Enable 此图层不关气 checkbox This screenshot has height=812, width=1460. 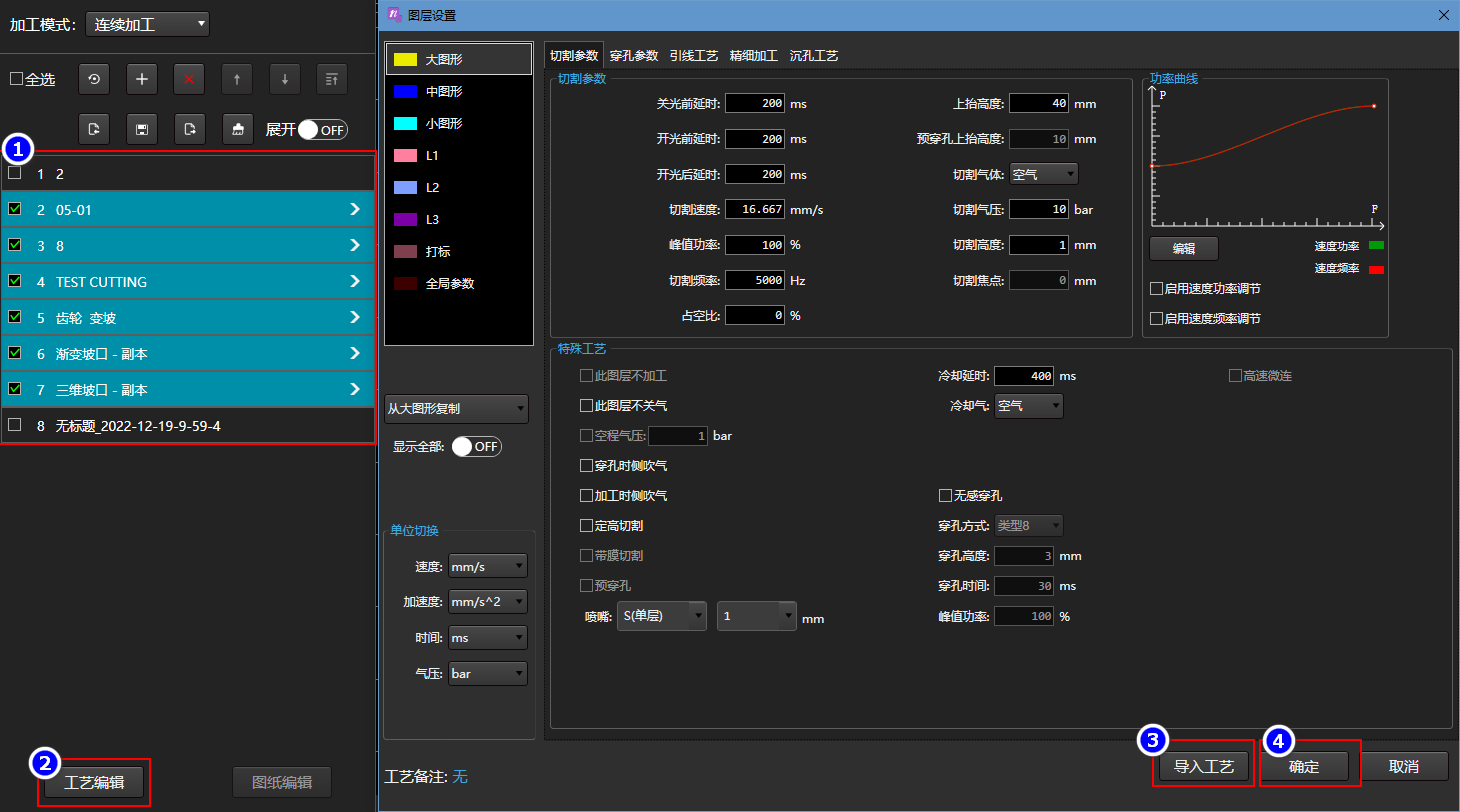click(x=586, y=406)
